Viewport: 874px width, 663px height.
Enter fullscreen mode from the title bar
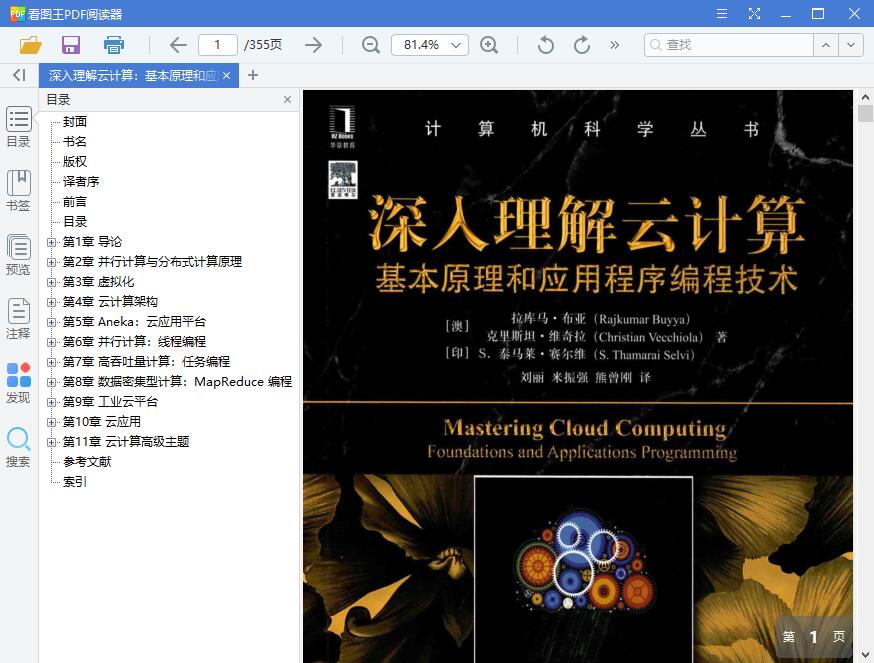[x=754, y=13]
